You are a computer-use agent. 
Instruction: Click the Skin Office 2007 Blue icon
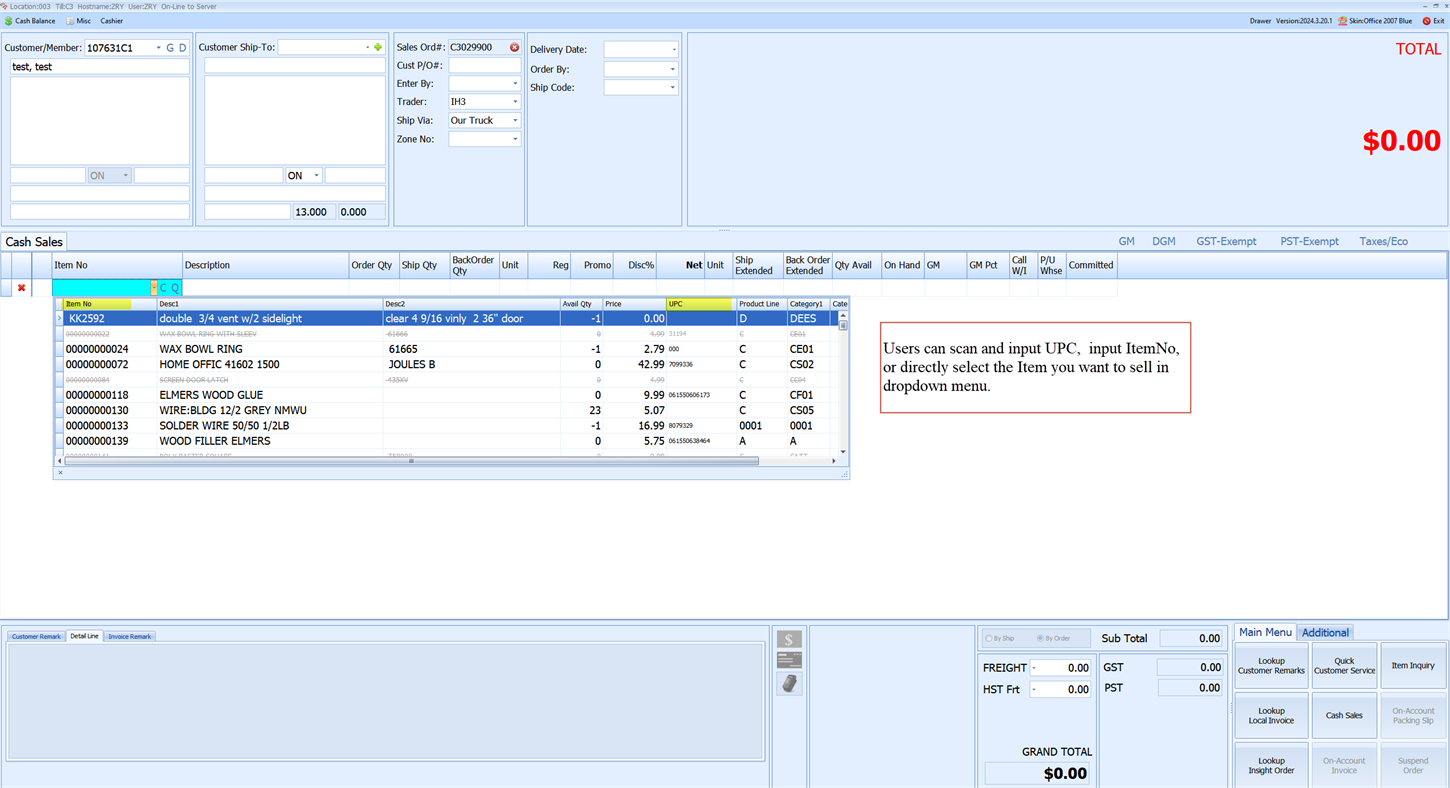click(1342, 21)
